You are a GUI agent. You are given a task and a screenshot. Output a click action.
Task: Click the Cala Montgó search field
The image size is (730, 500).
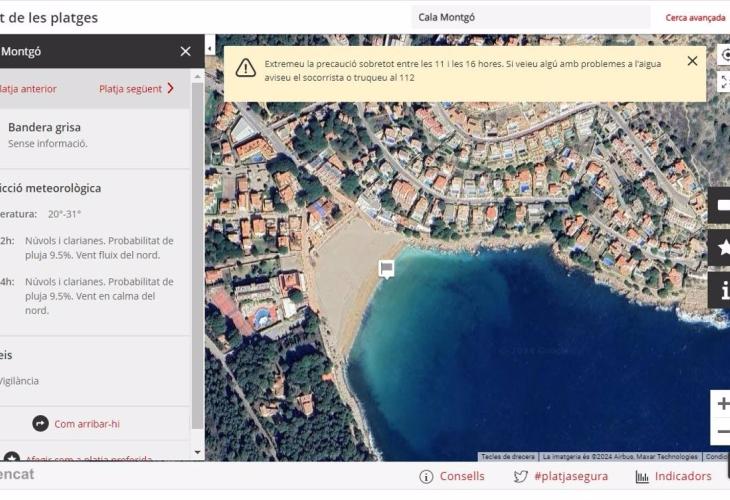530,17
